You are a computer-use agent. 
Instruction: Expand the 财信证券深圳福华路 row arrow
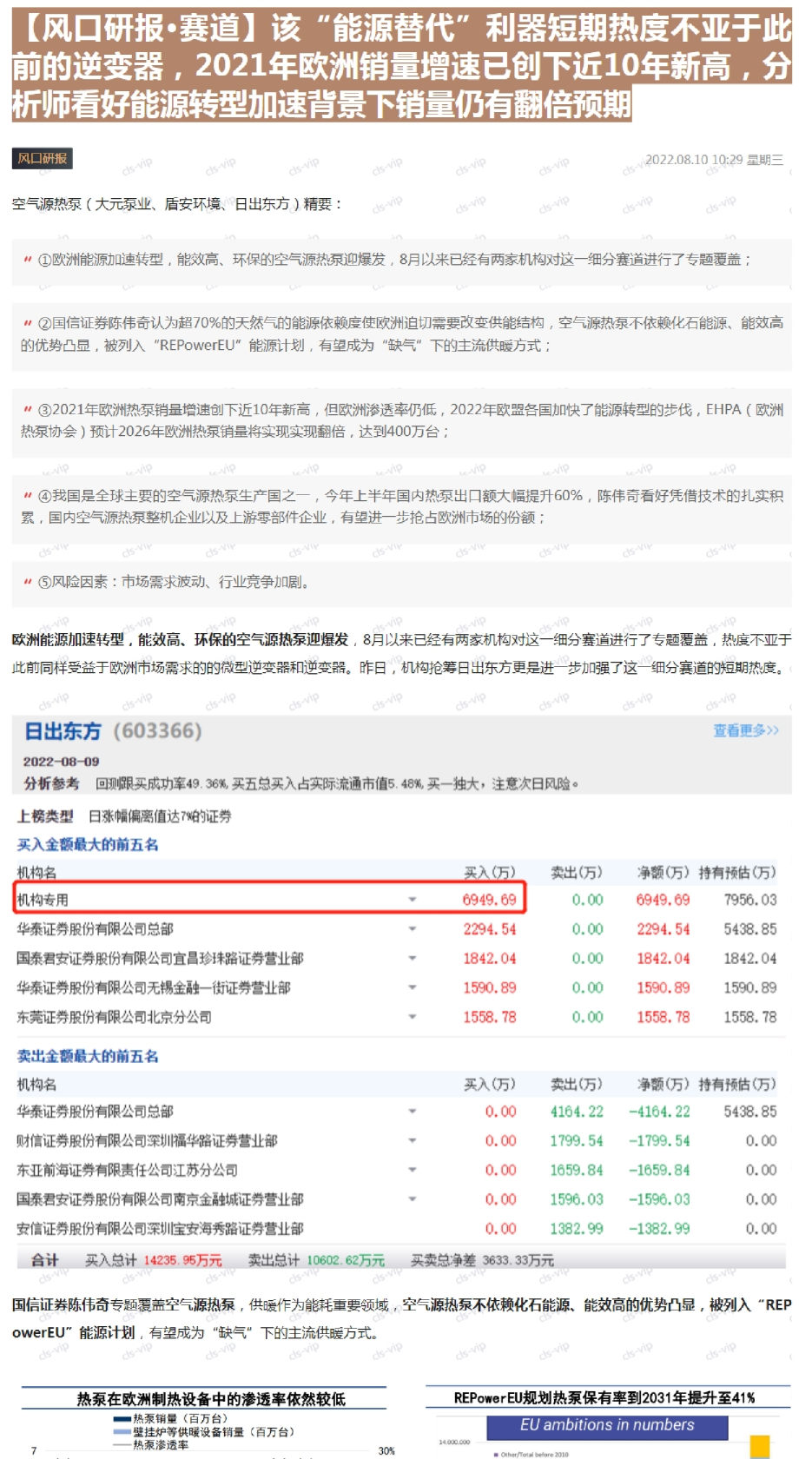click(x=413, y=1141)
